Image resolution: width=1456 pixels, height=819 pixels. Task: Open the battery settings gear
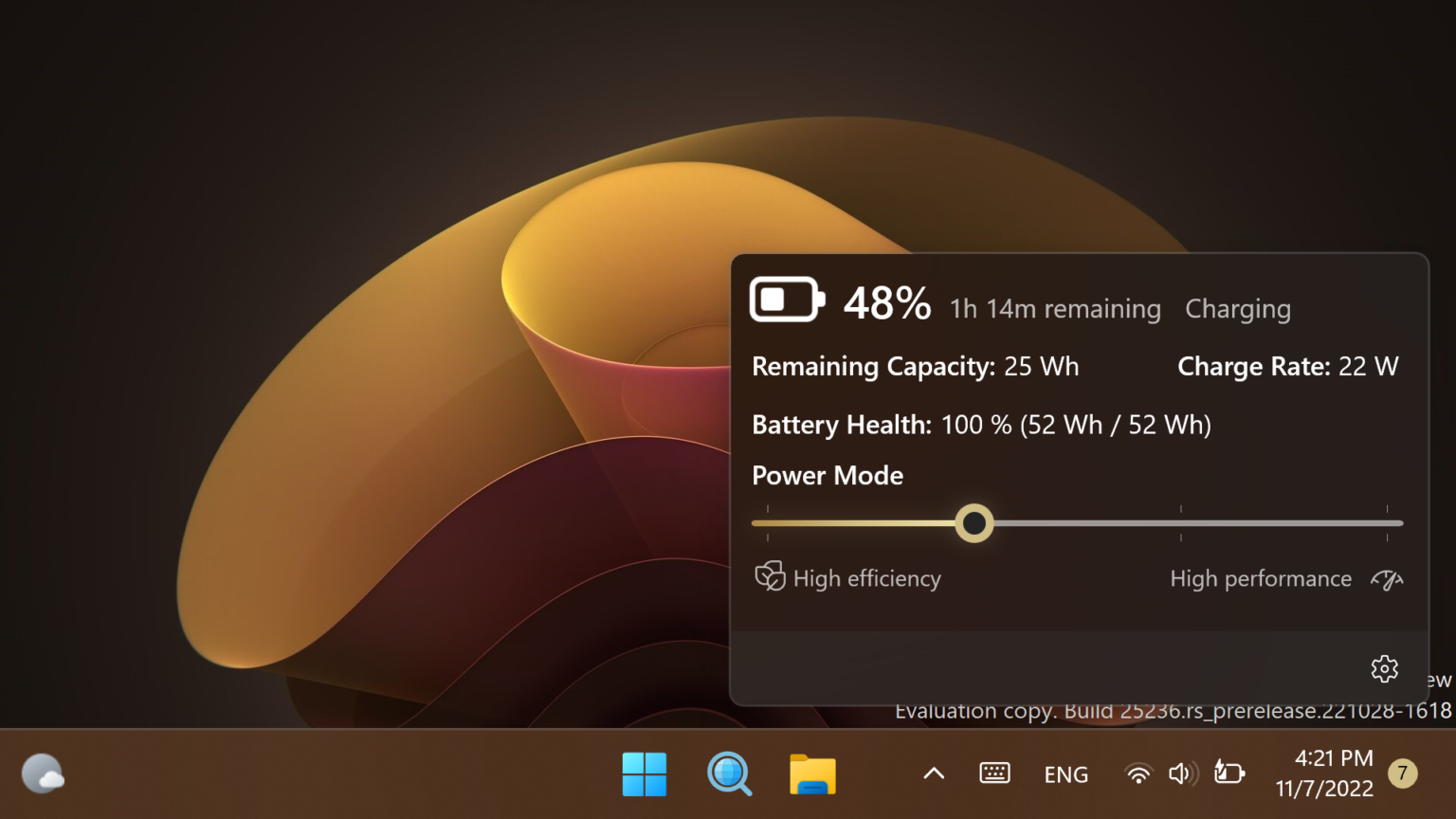point(1384,669)
